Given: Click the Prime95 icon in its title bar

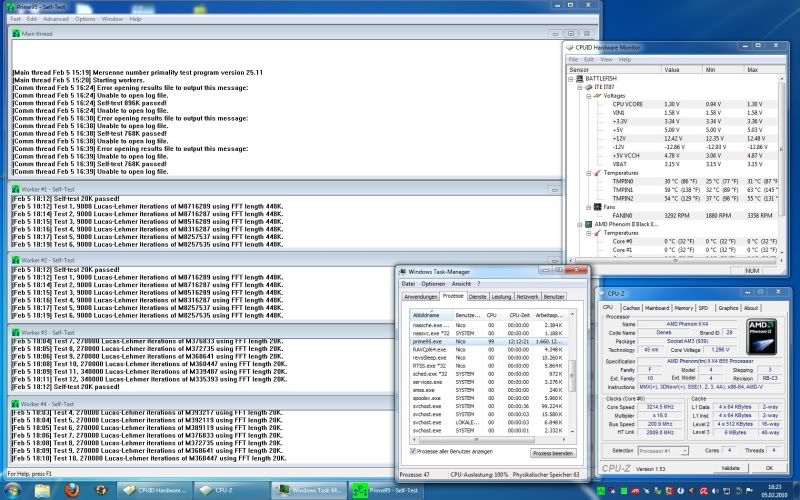Looking at the screenshot, I should [10, 7].
